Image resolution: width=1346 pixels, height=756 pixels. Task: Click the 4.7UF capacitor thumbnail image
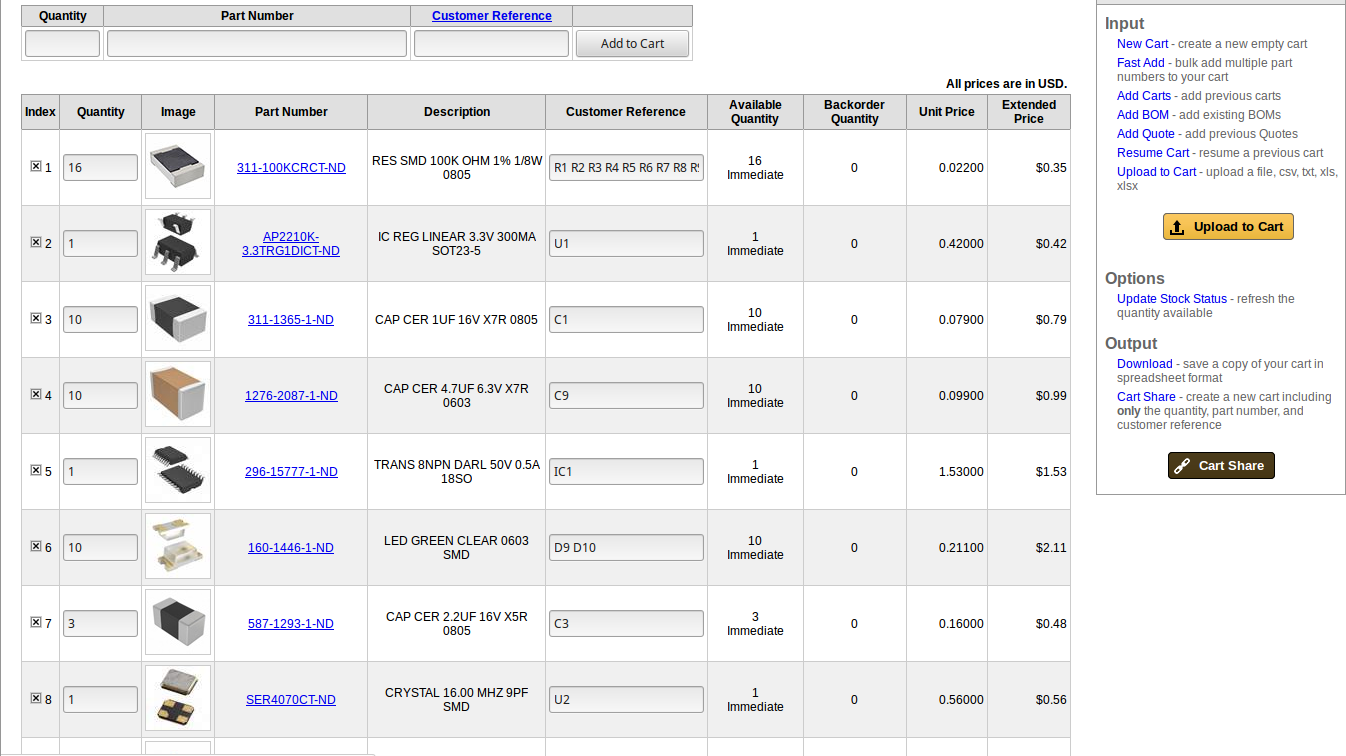[x=178, y=395]
